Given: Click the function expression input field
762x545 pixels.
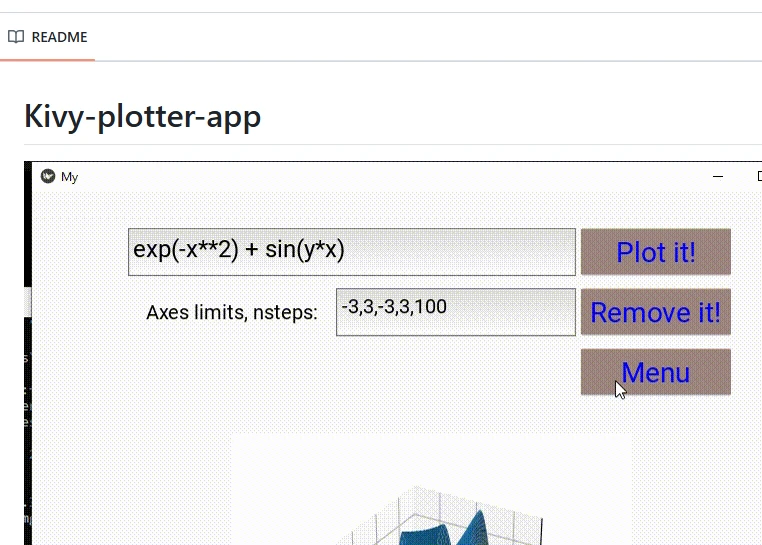Looking at the screenshot, I should tap(352, 252).
